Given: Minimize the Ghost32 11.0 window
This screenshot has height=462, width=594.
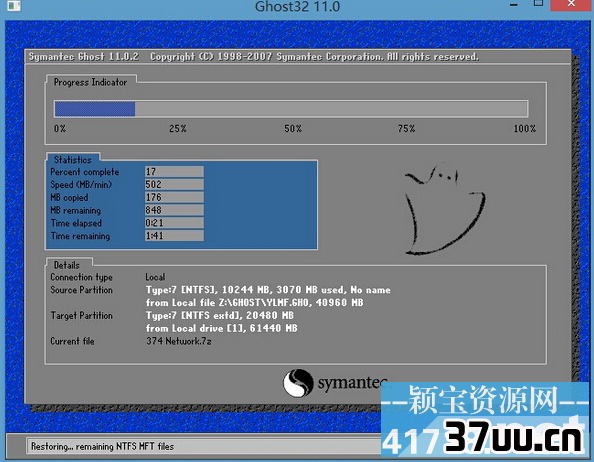Looking at the screenshot, I should pos(514,5).
